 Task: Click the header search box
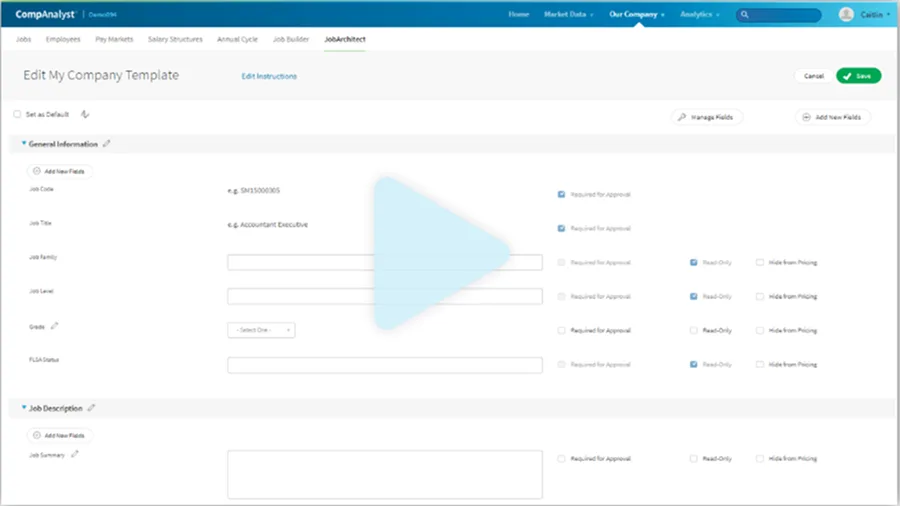778,15
